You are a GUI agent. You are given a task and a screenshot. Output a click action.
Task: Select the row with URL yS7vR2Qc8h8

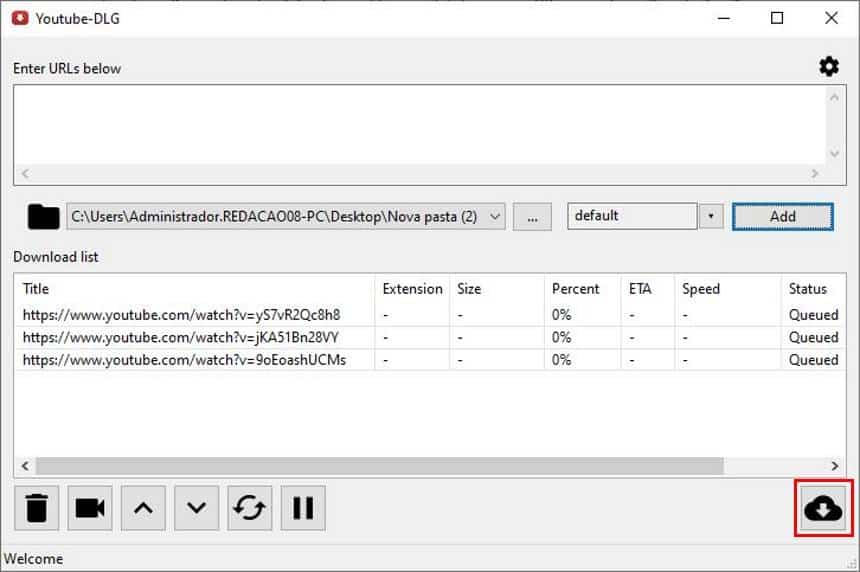click(430, 315)
